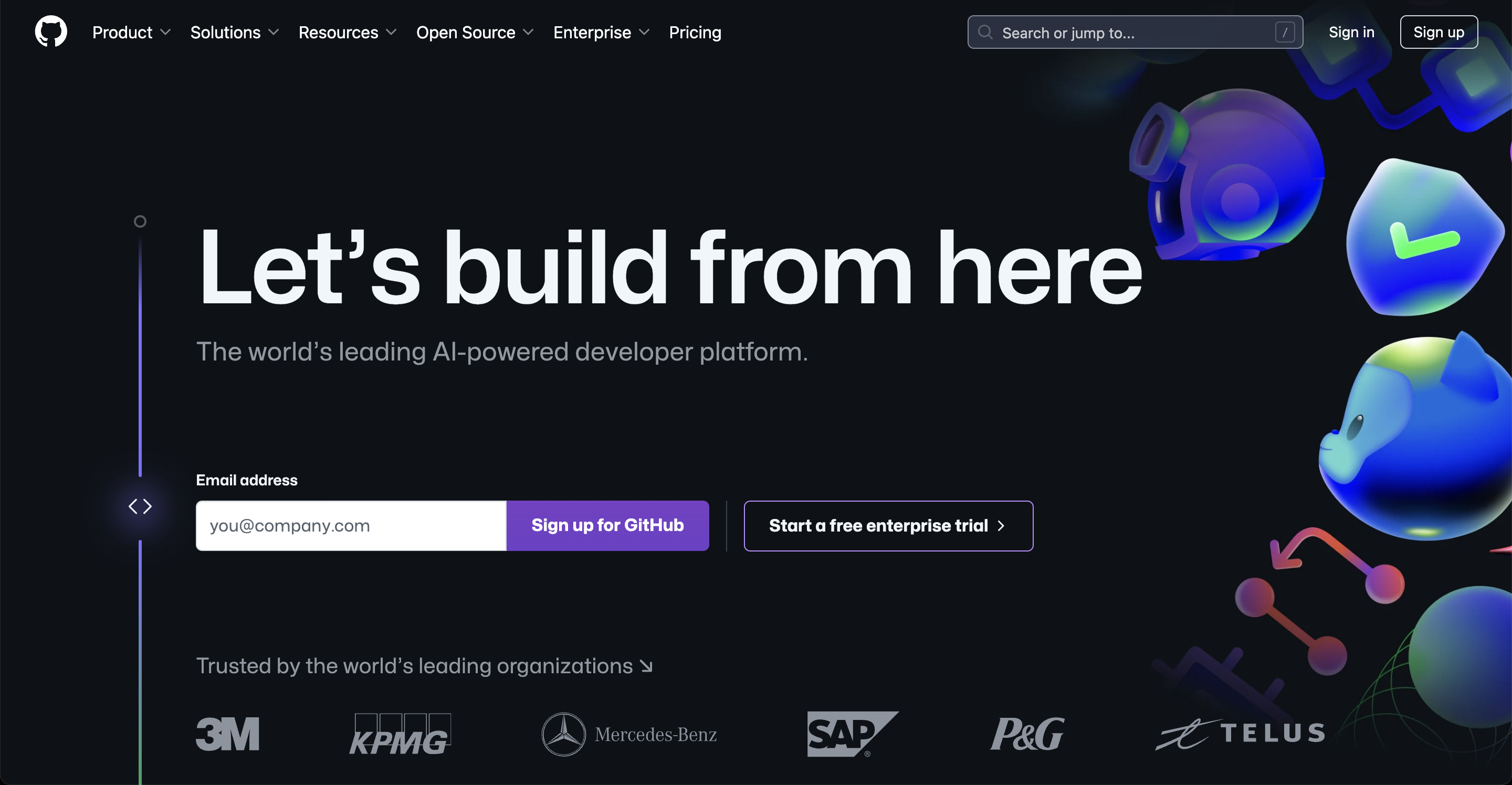Click the green orb decoration icon
This screenshot has width=1512, height=785.
(x=1467, y=680)
